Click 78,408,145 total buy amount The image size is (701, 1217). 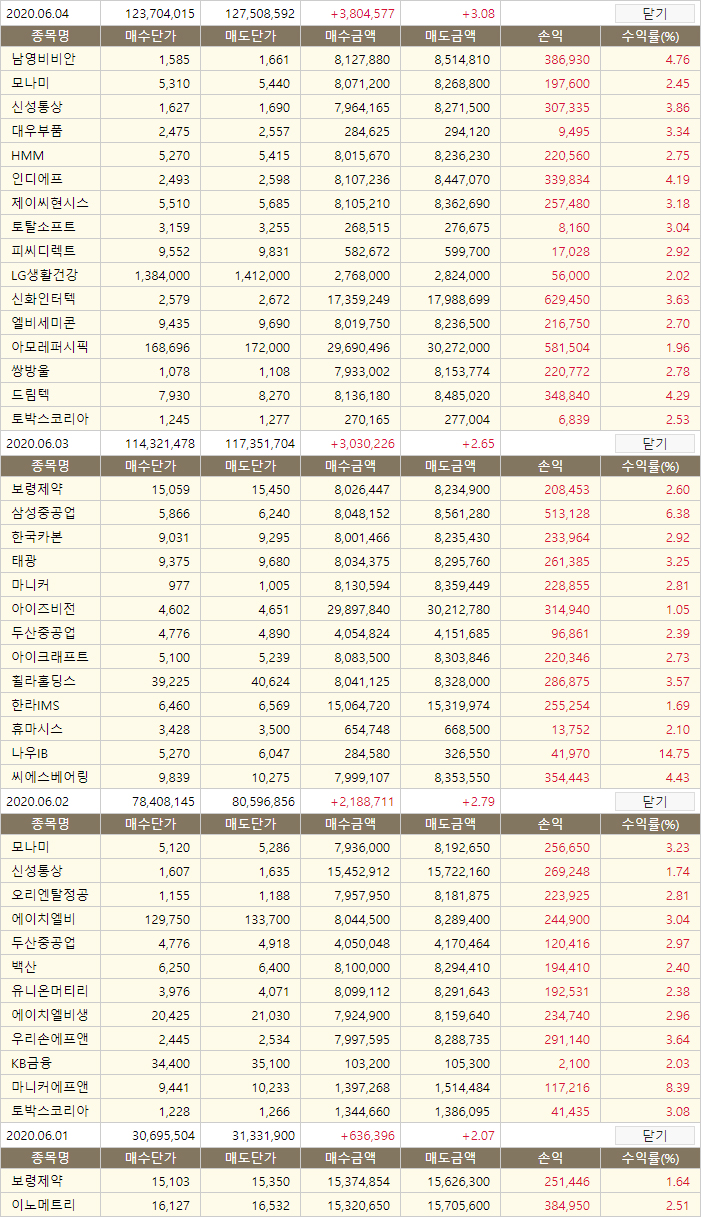click(164, 802)
